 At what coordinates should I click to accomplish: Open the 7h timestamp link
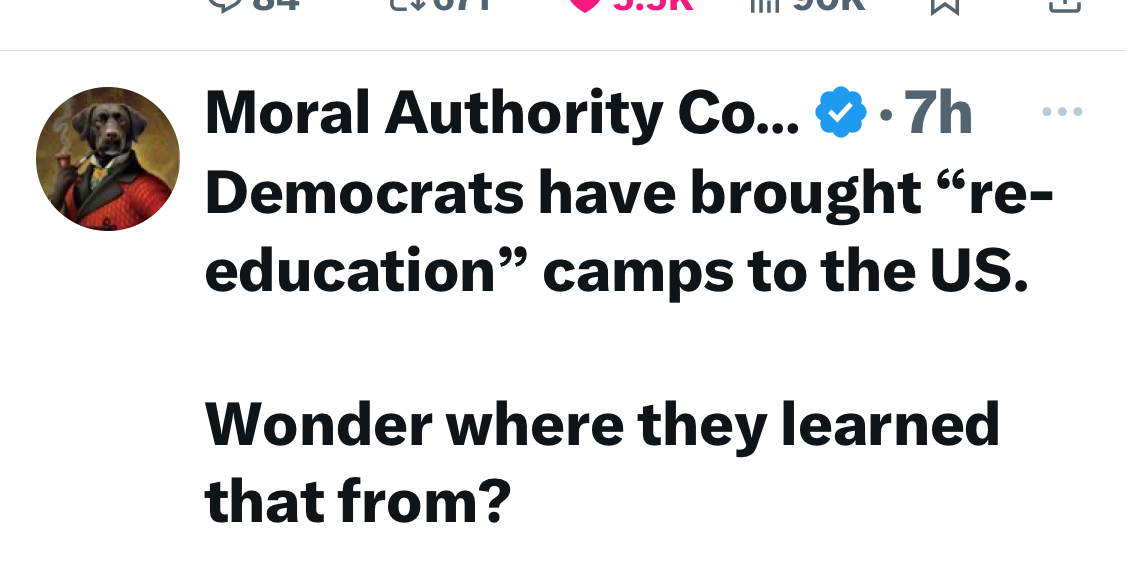pyautogui.click(x=938, y=113)
